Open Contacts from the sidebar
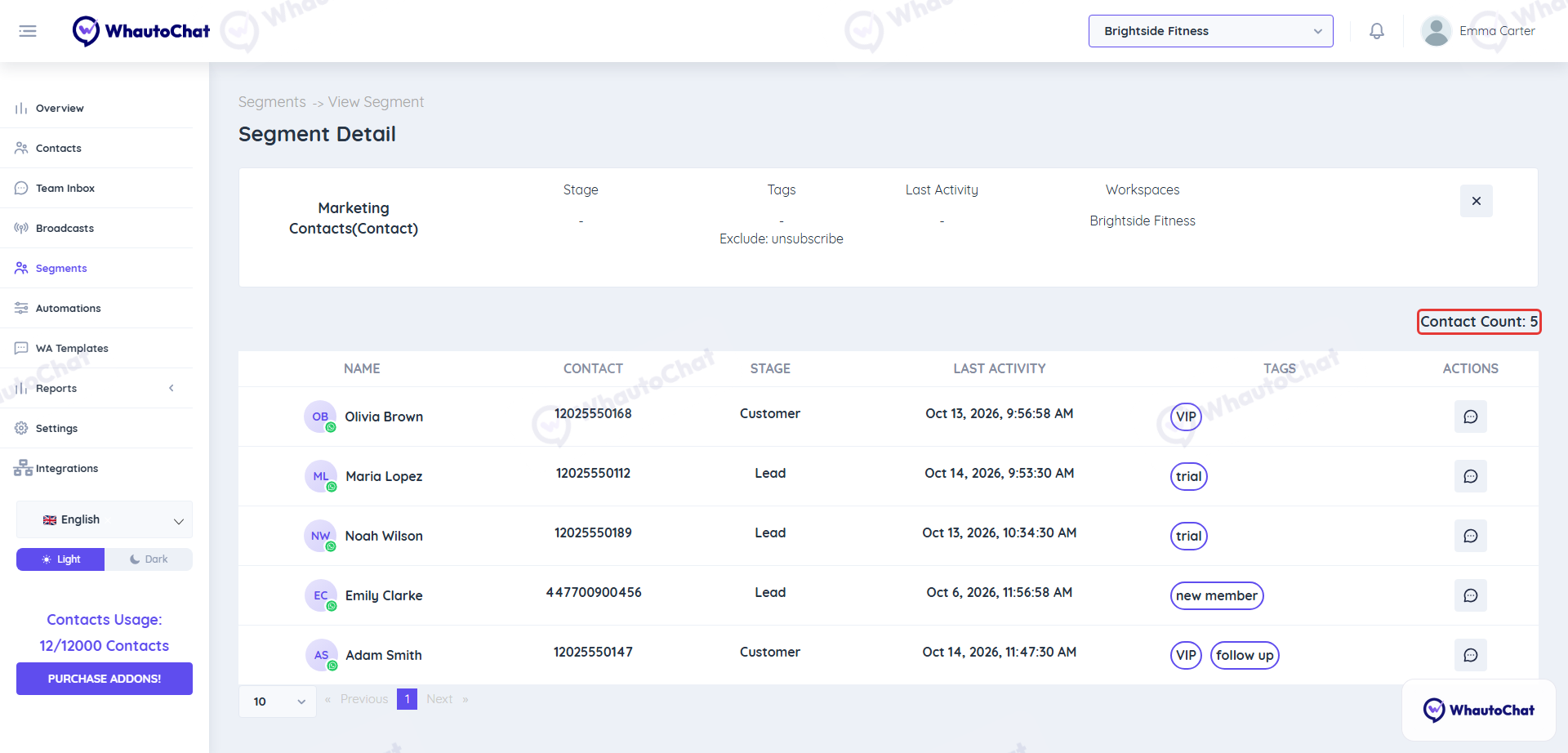 96,148
